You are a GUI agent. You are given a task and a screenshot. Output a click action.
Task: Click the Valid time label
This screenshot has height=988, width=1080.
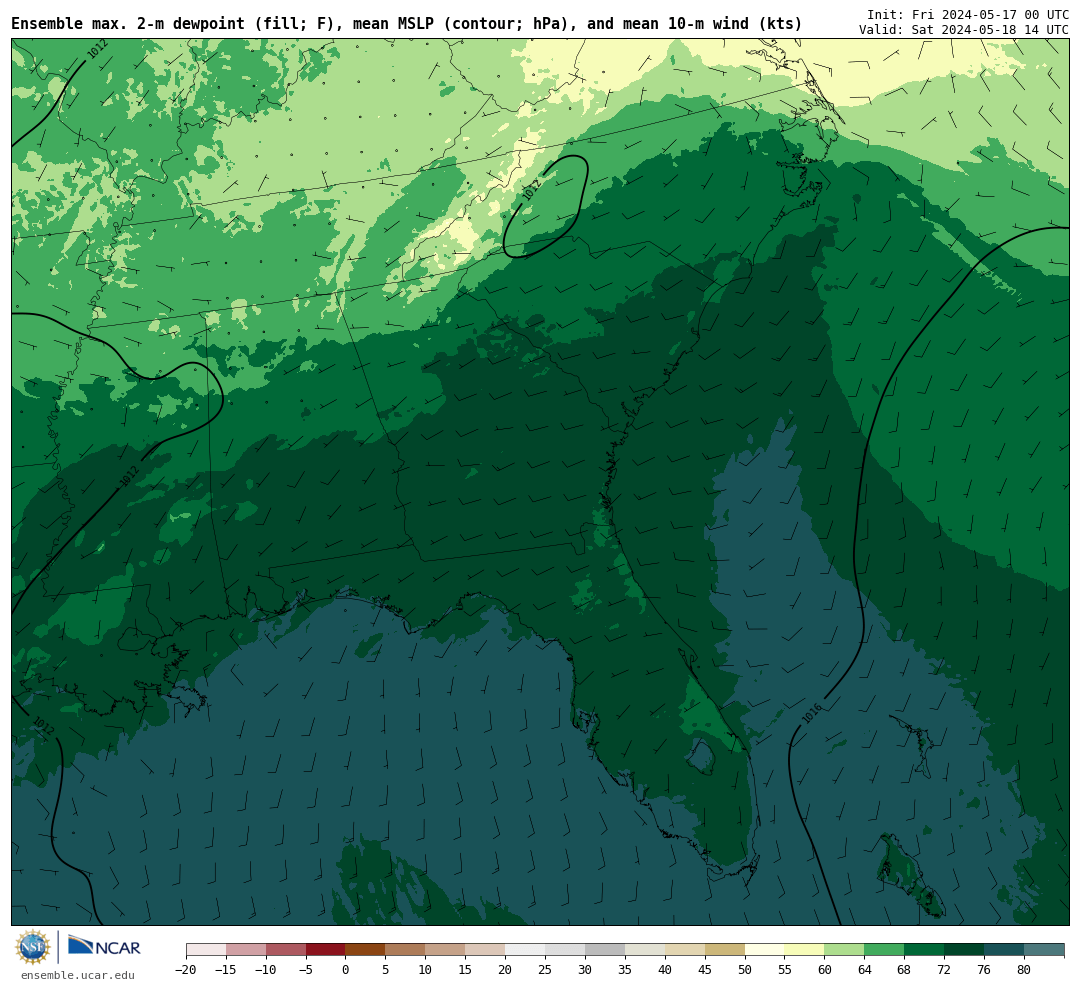[964, 30]
